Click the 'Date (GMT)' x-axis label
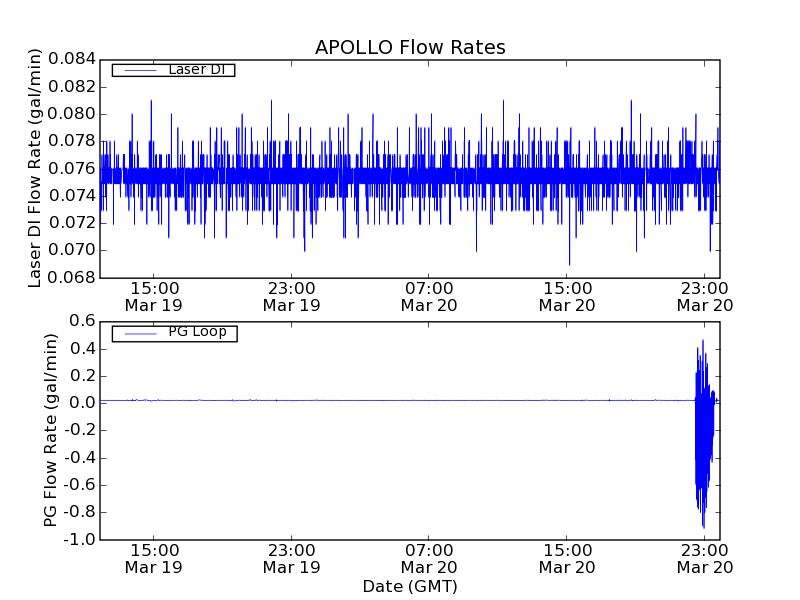 [x=410, y=586]
